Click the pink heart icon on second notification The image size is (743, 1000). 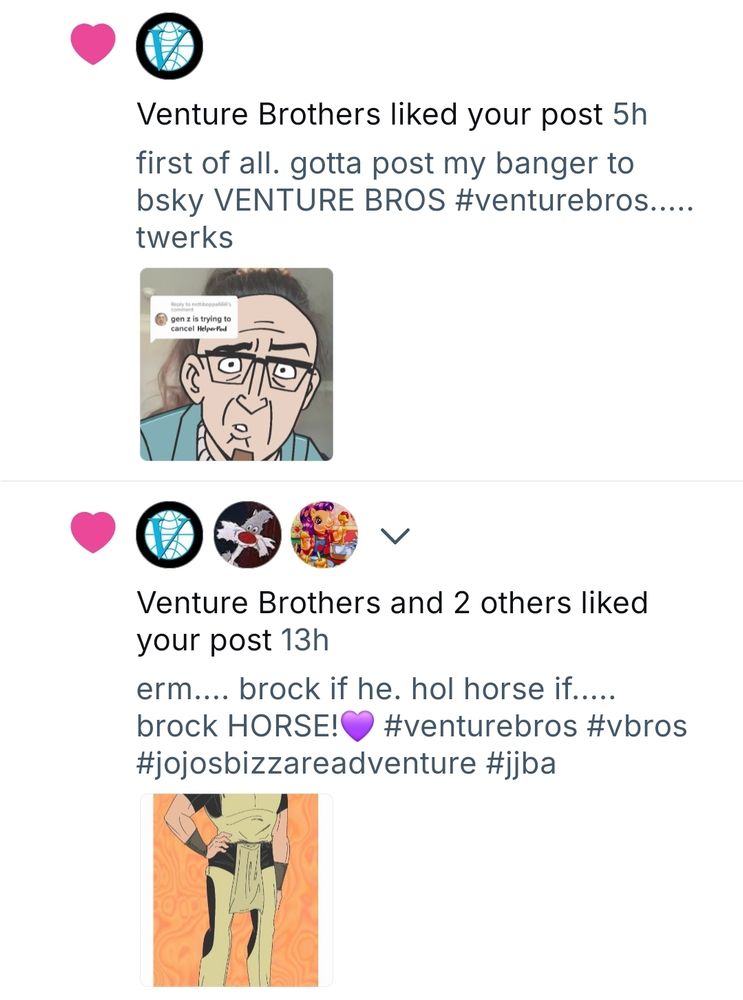93,532
